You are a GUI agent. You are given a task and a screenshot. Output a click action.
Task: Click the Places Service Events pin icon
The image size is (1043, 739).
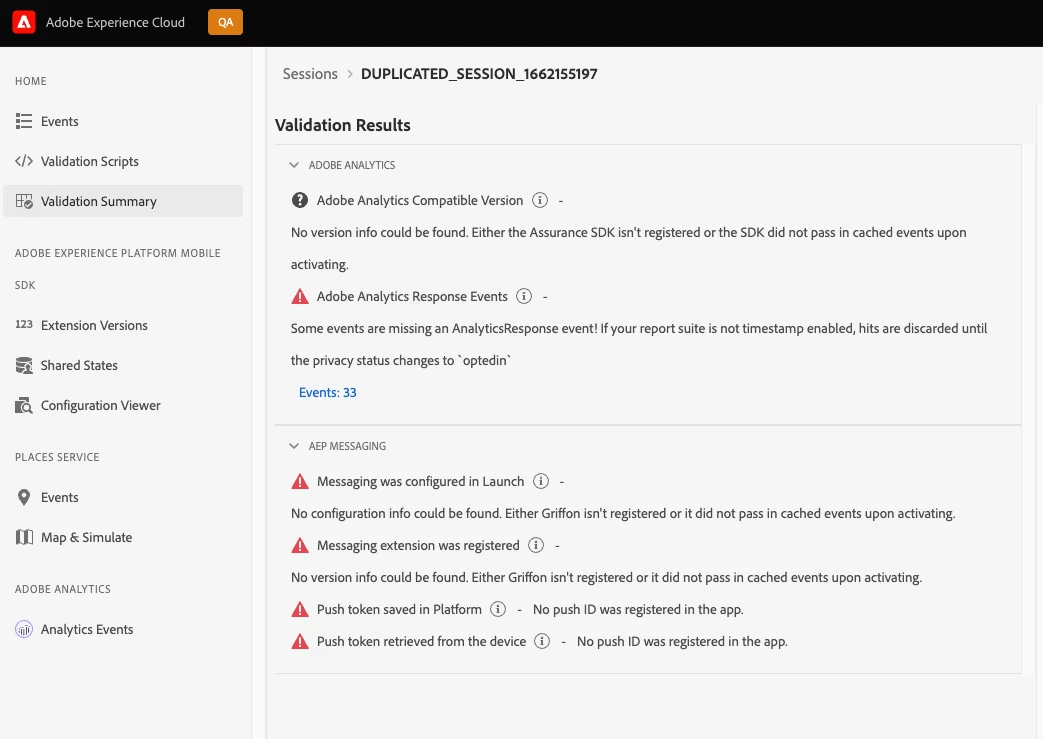tap(24, 497)
